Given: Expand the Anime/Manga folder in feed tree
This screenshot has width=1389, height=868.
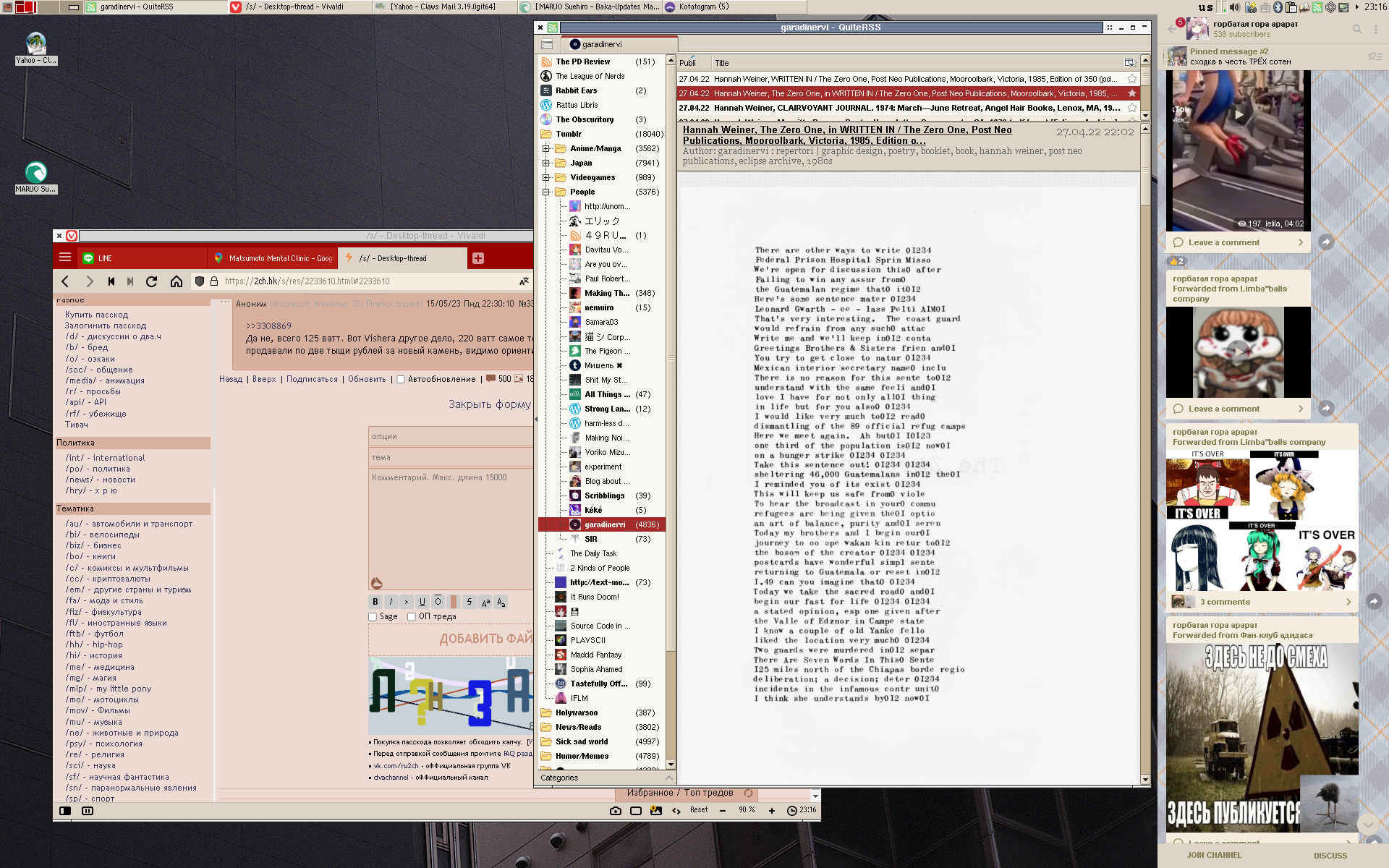Looking at the screenshot, I should (546, 148).
